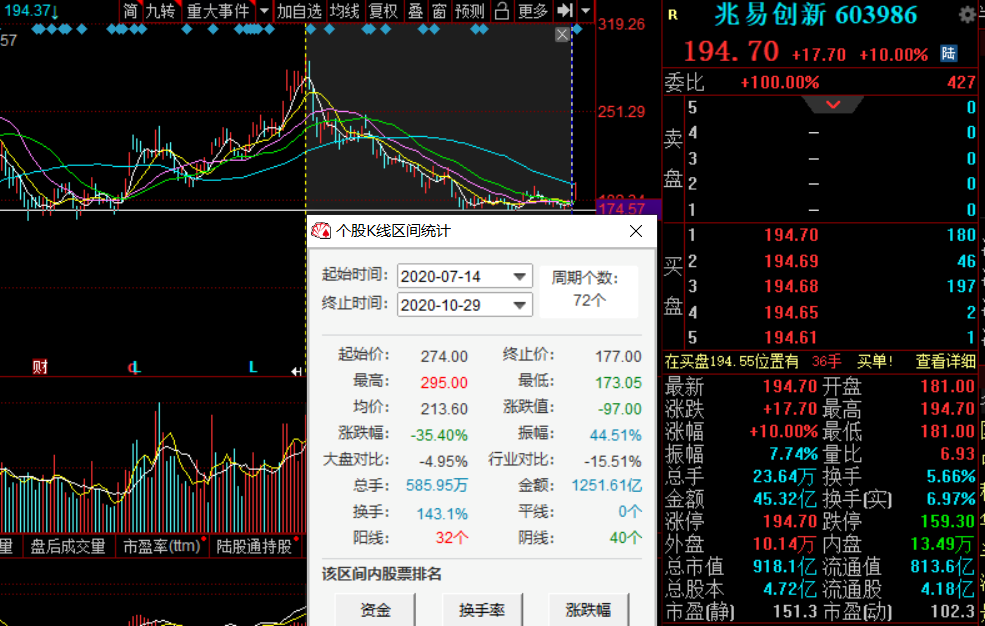Screen dimensions: 985x626
Task: Click the 窗 window tool
Action: pyautogui.click(x=440, y=11)
